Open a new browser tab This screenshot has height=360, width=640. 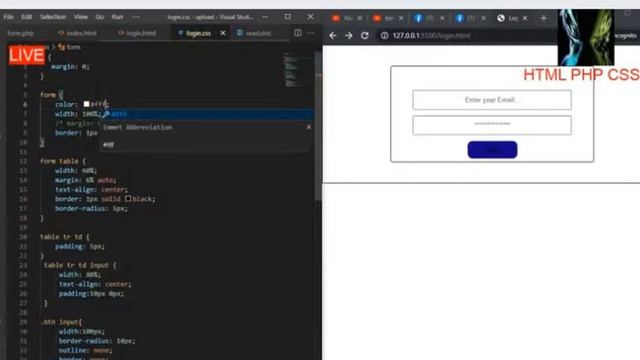[x=544, y=18]
